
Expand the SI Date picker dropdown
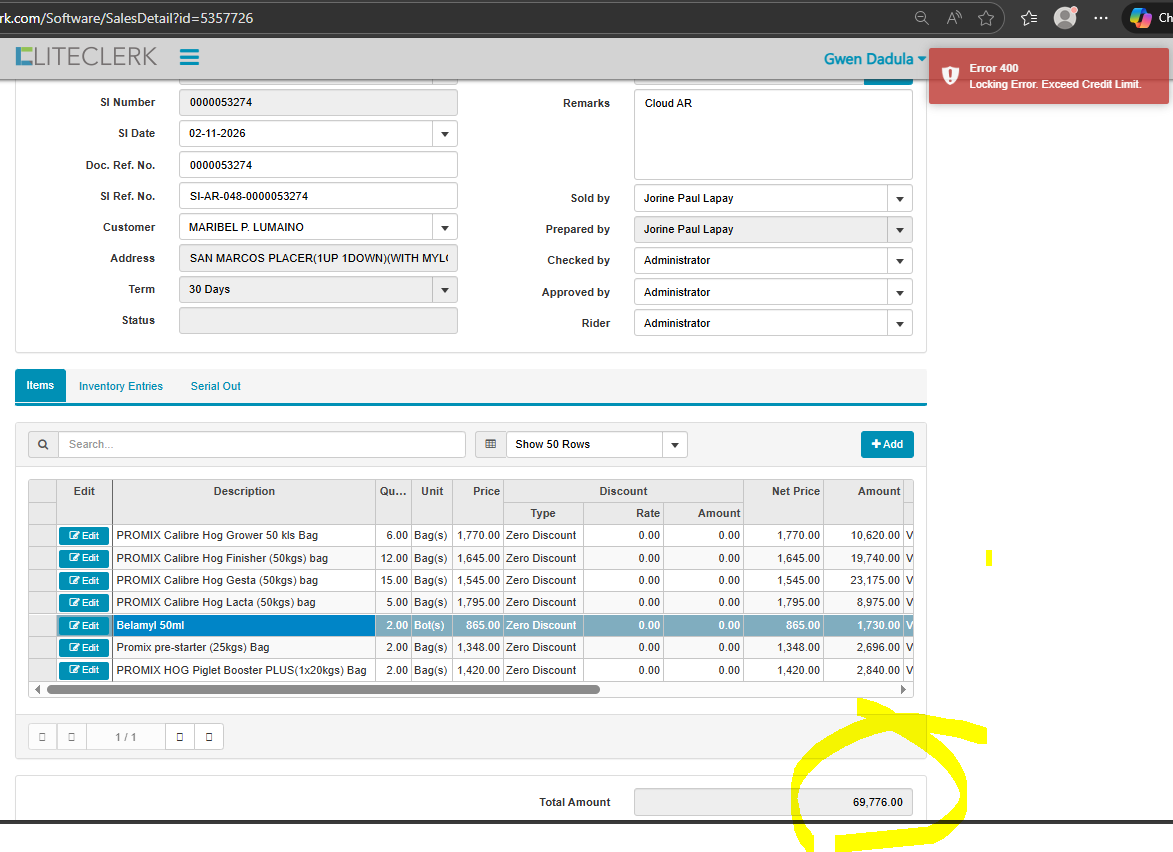444,134
